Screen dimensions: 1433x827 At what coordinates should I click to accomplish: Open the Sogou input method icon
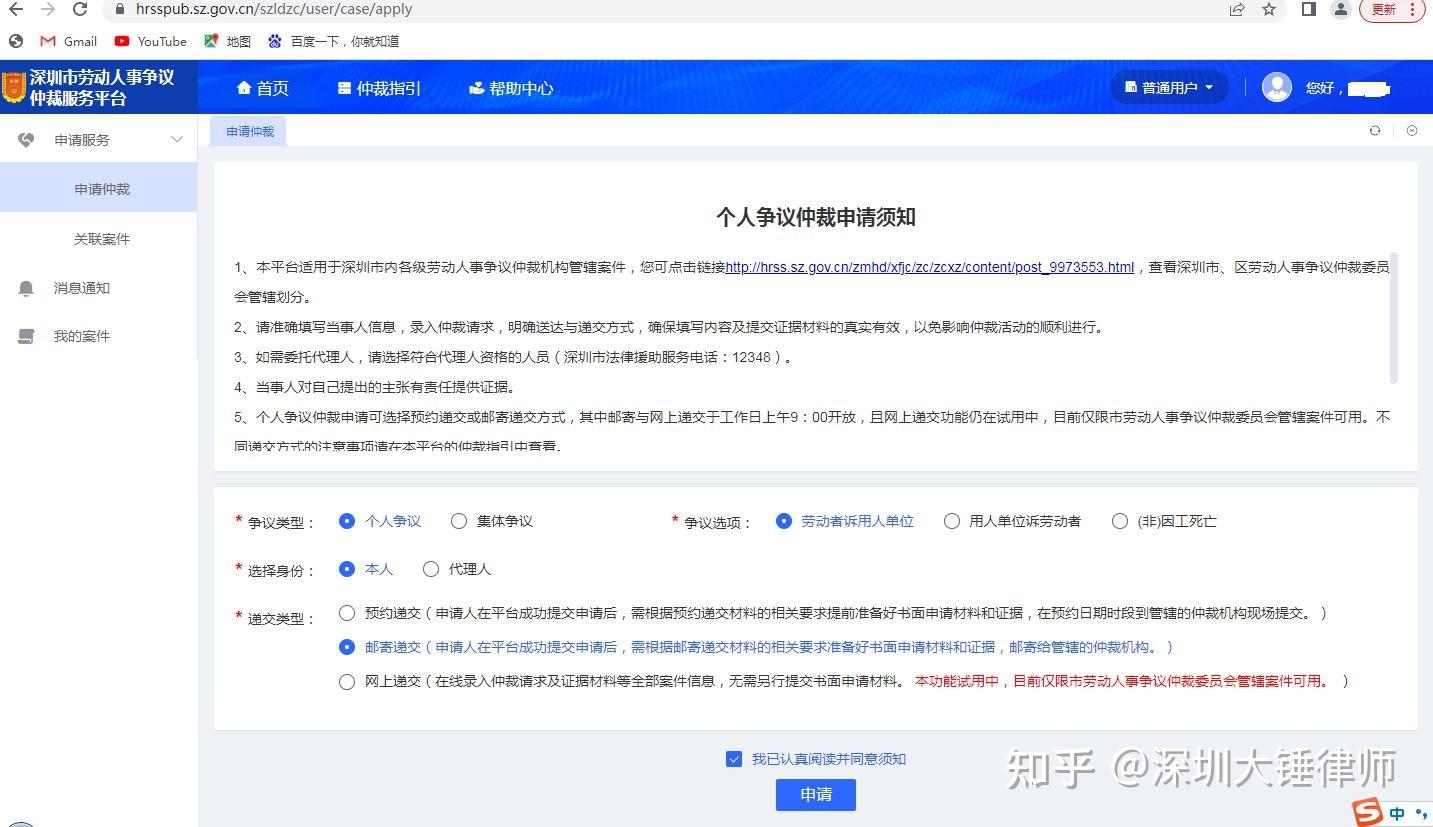click(1368, 813)
